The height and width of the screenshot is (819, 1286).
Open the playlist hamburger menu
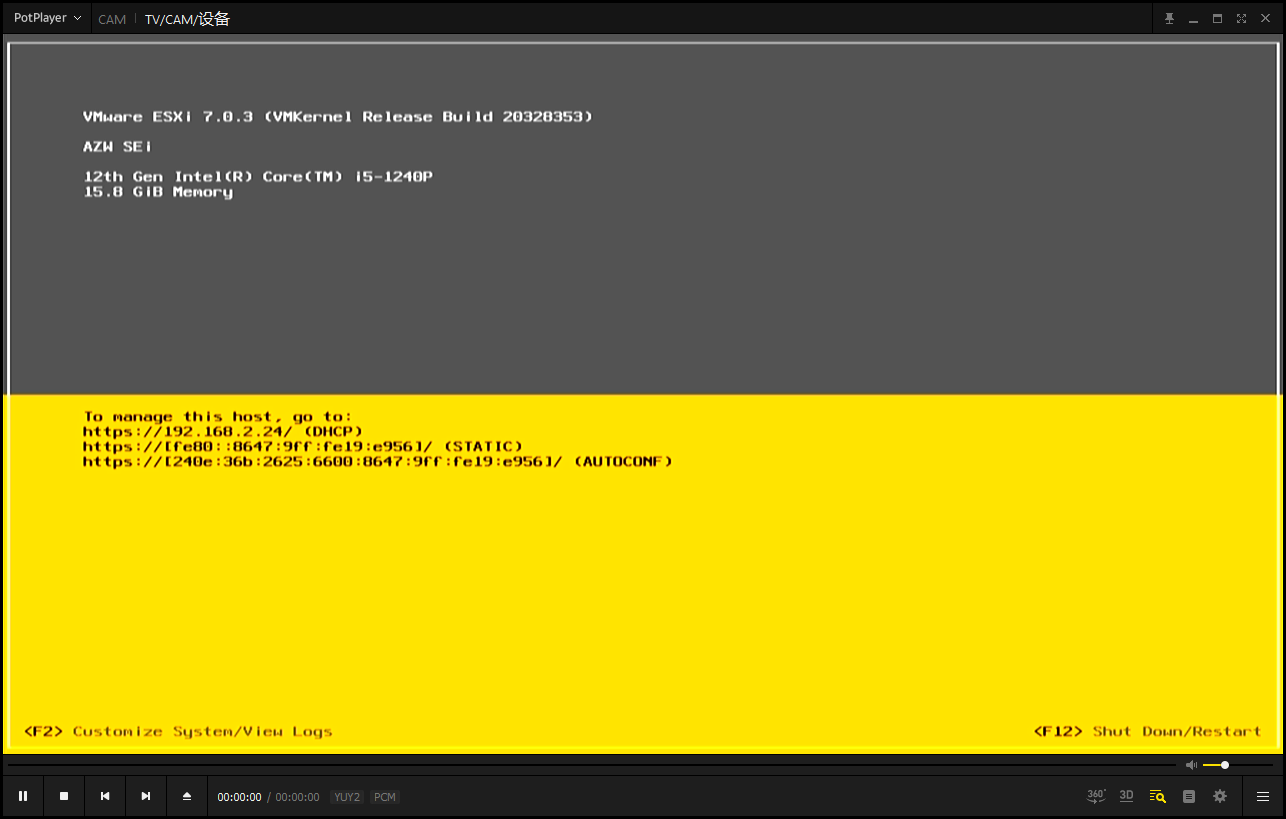point(1263,796)
